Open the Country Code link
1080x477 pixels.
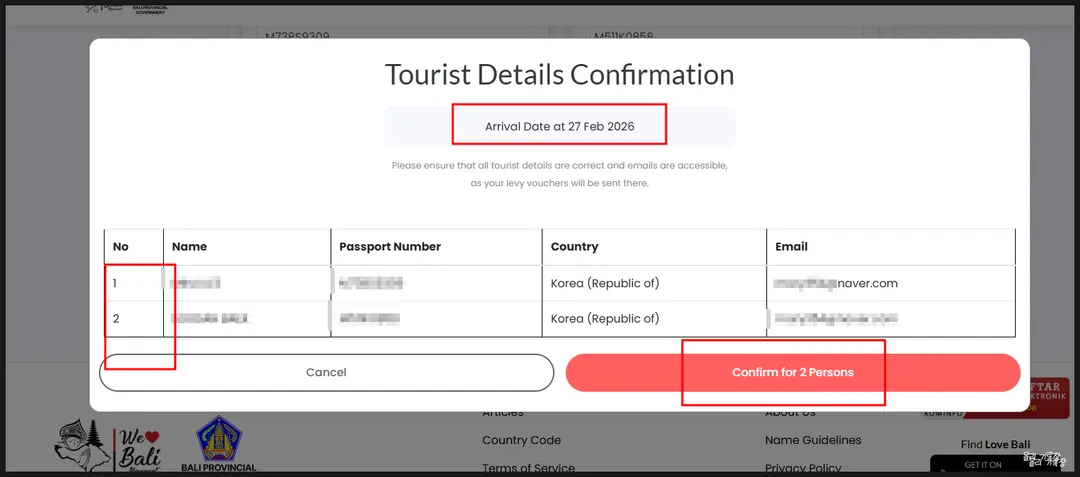click(x=521, y=440)
